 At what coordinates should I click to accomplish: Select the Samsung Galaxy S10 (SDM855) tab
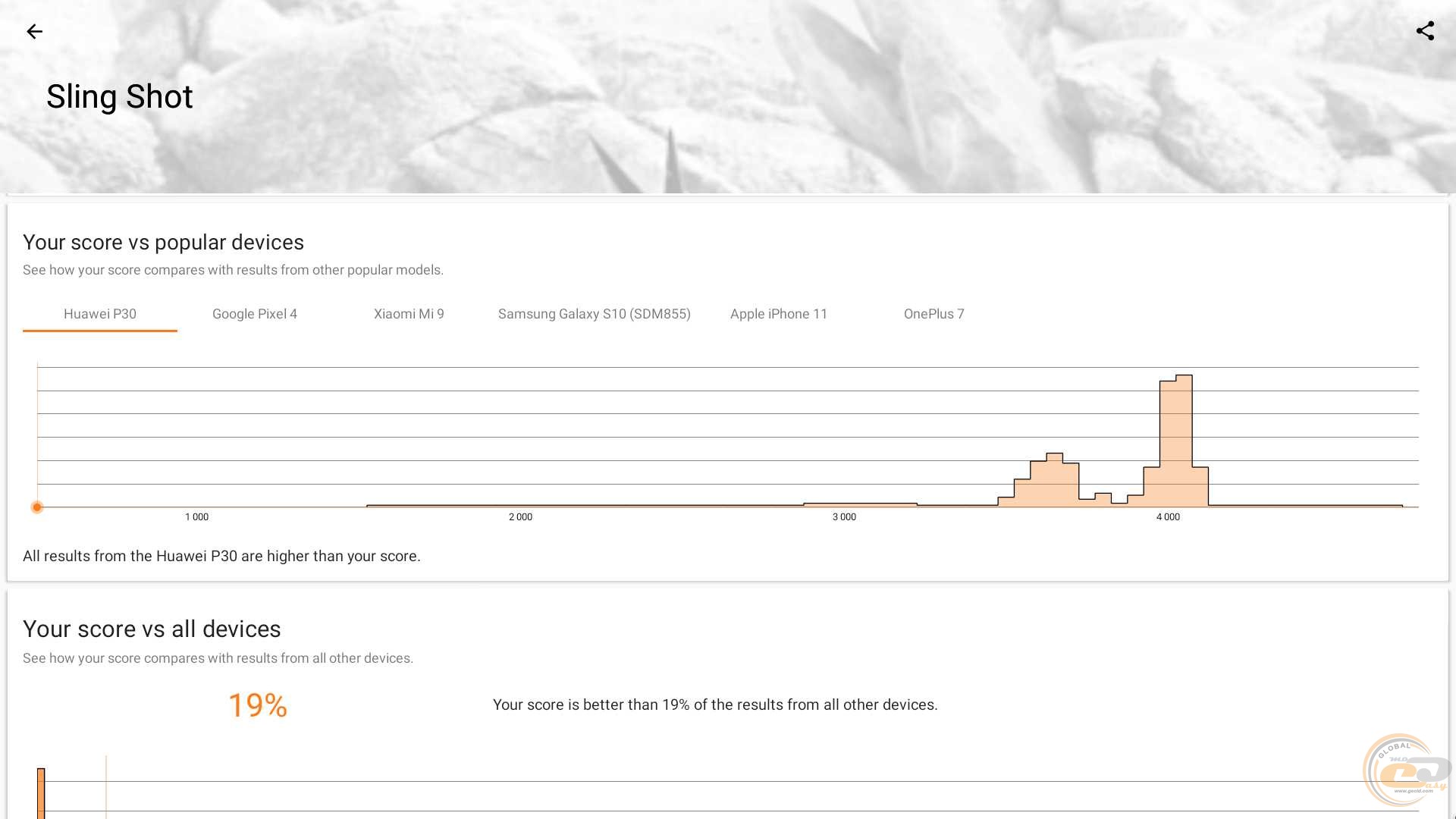[x=594, y=314]
